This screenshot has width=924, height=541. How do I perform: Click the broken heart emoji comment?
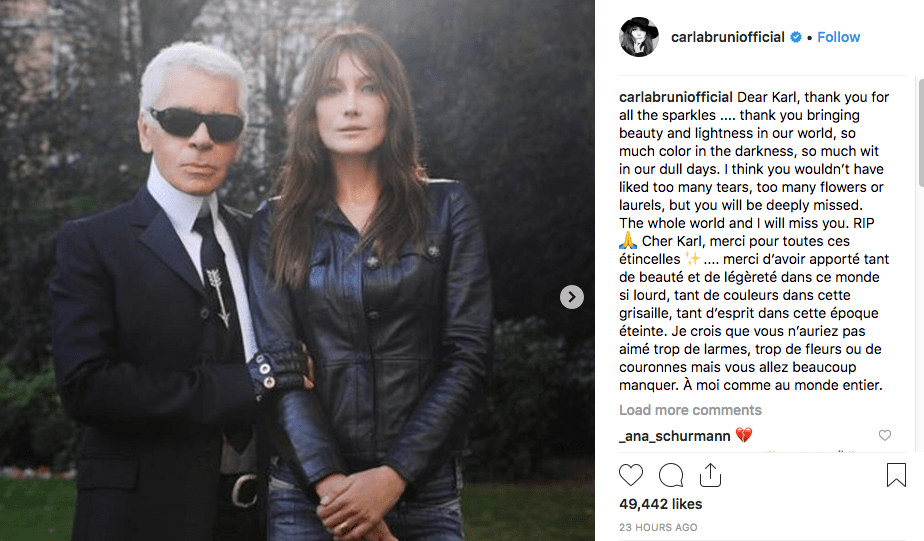[744, 436]
